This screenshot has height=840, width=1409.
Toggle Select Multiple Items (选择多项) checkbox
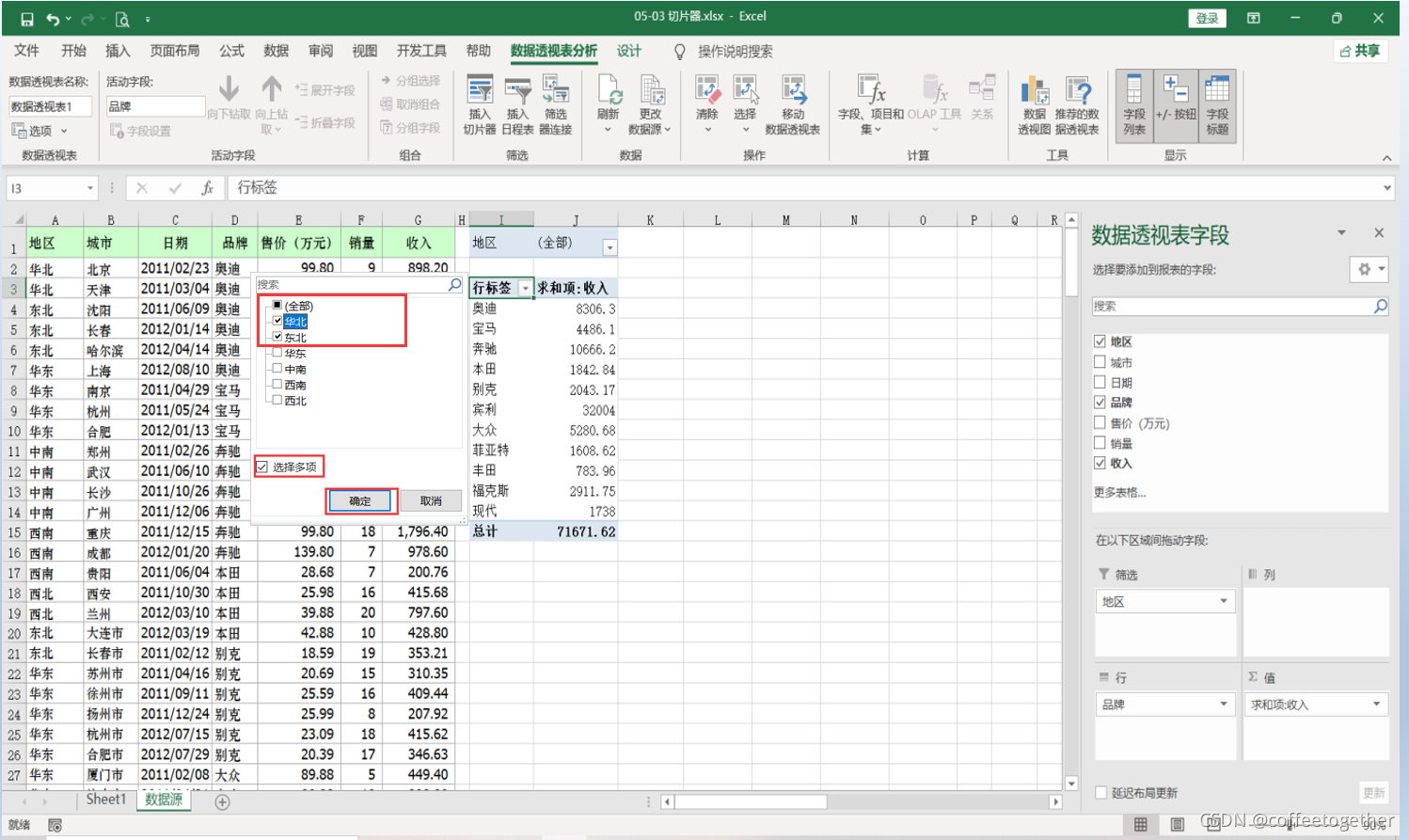pos(262,467)
